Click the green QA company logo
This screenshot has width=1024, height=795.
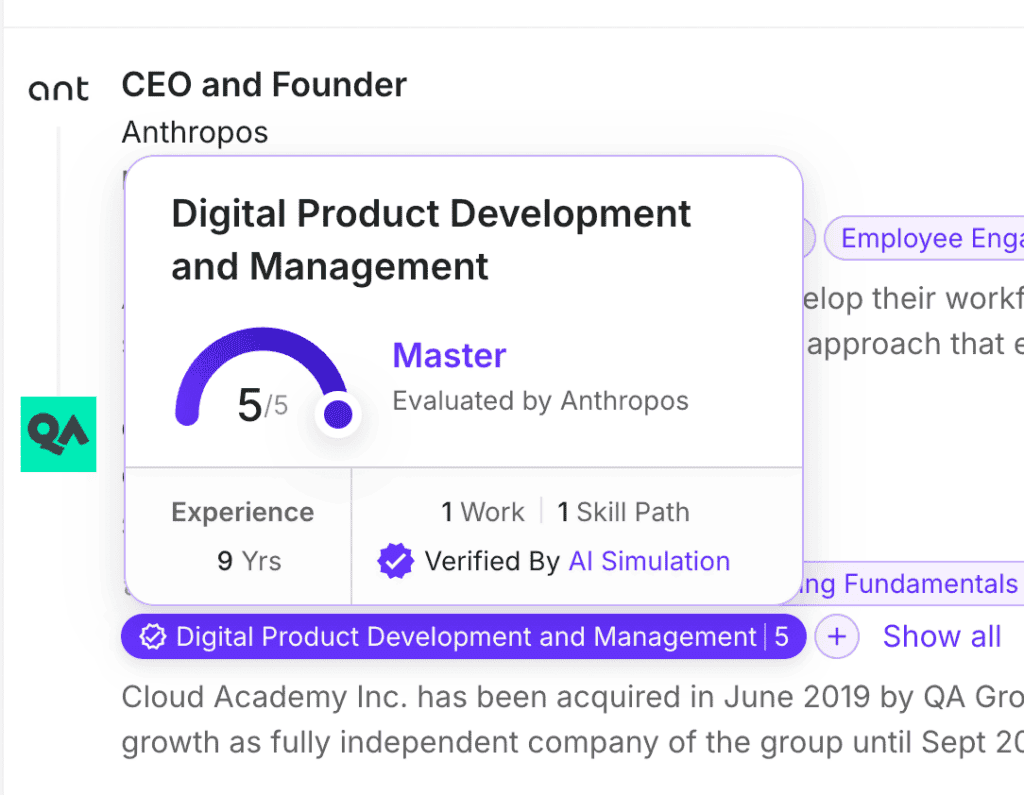click(58, 434)
